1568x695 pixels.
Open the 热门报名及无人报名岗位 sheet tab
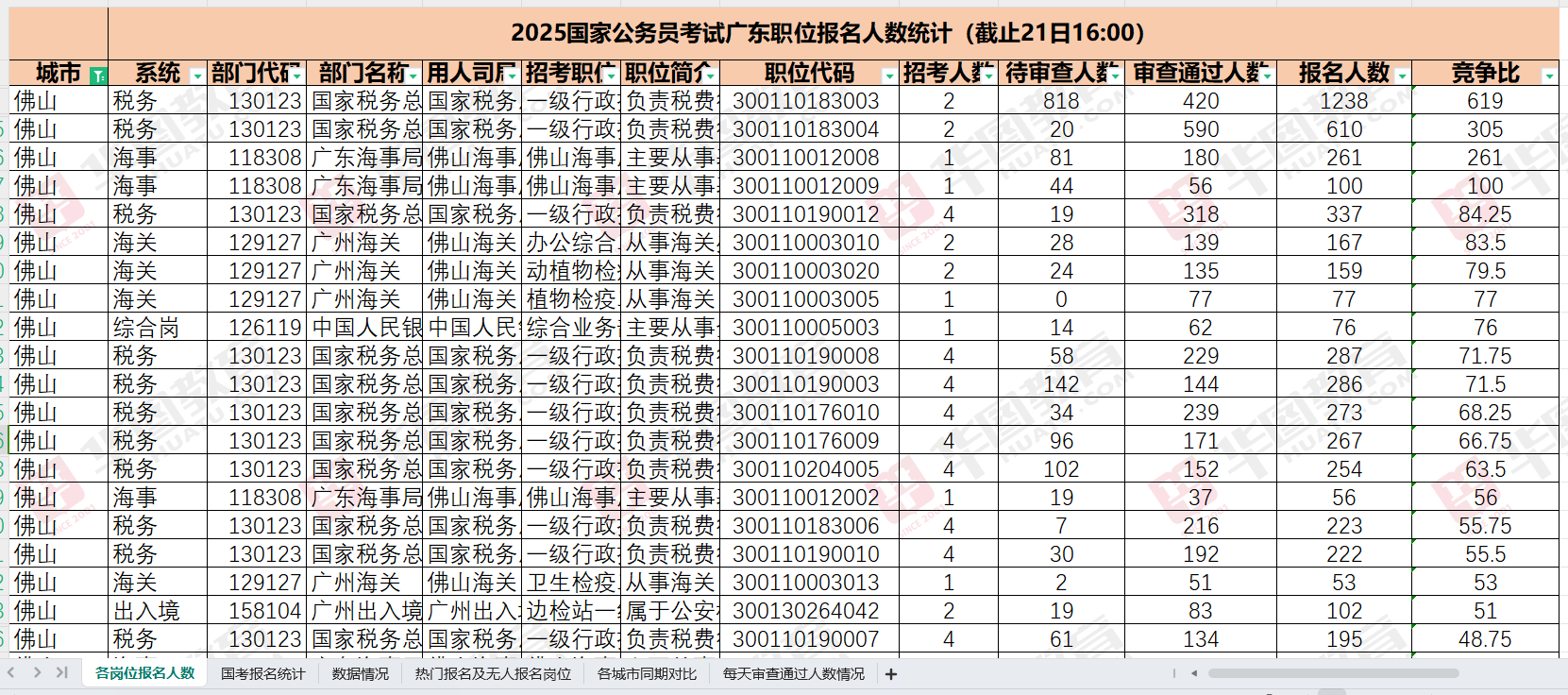(x=493, y=674)
